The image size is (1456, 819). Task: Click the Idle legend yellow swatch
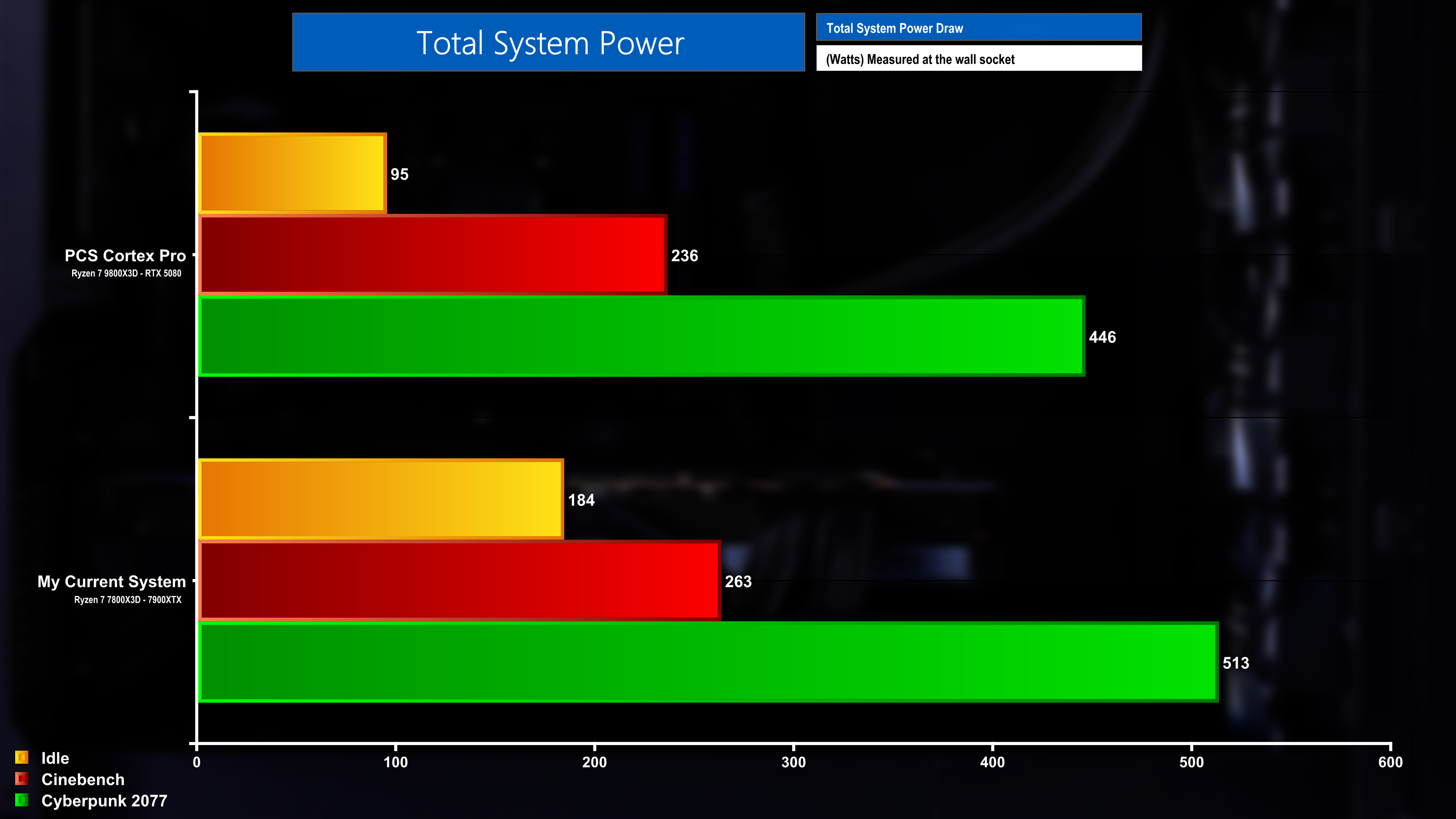(x=22, y=758)
